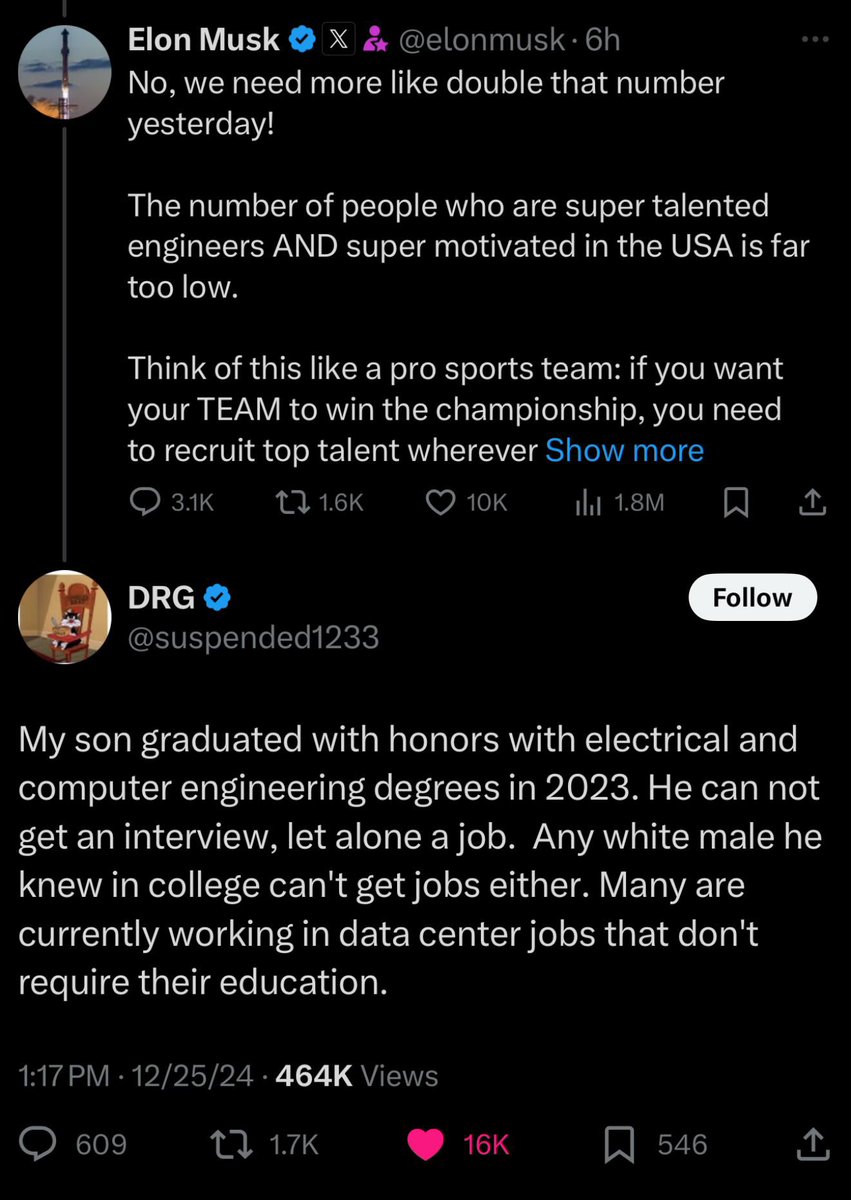
Task: Like Elon Musk's post with heart icon
Action: pos(441,503)
